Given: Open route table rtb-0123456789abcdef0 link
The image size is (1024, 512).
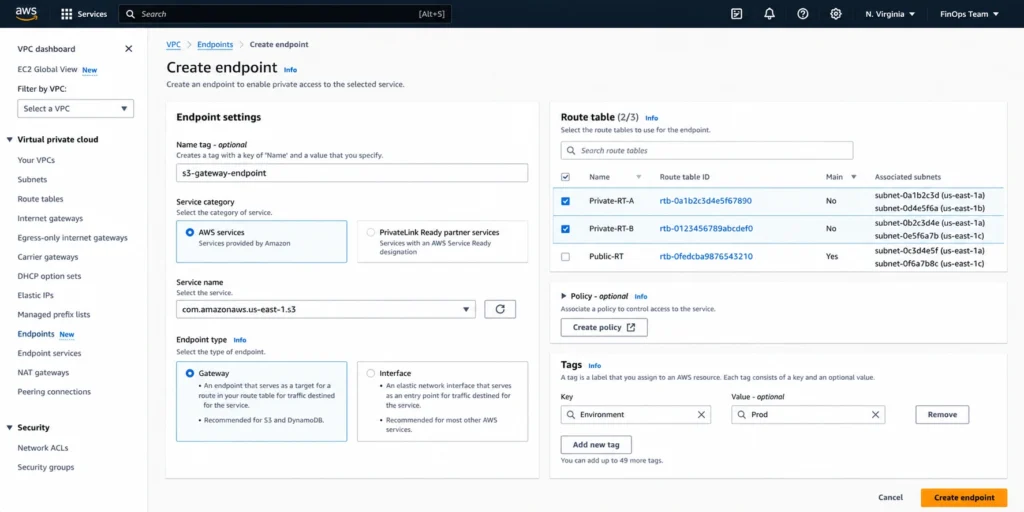Looking at the screenshot, I should [x=707, y=229].
